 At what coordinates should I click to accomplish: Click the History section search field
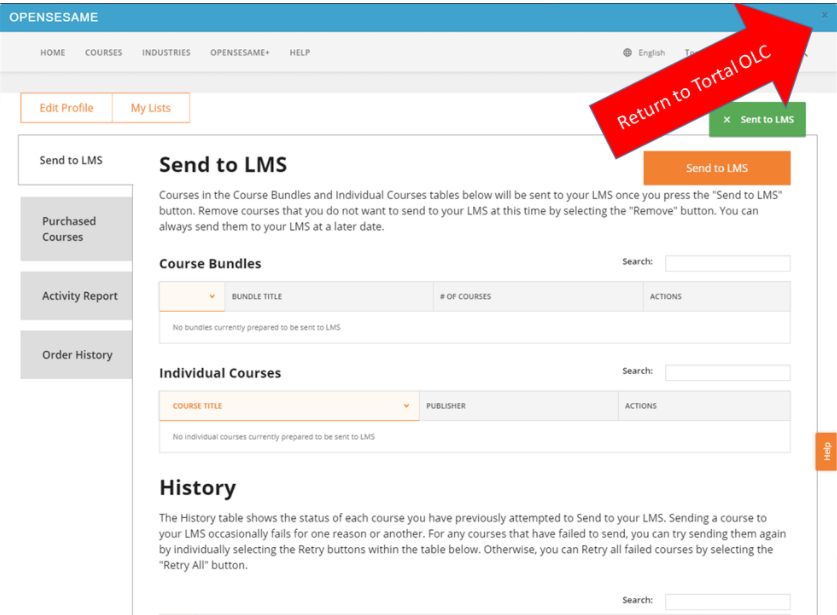click(x=728, y=602)
